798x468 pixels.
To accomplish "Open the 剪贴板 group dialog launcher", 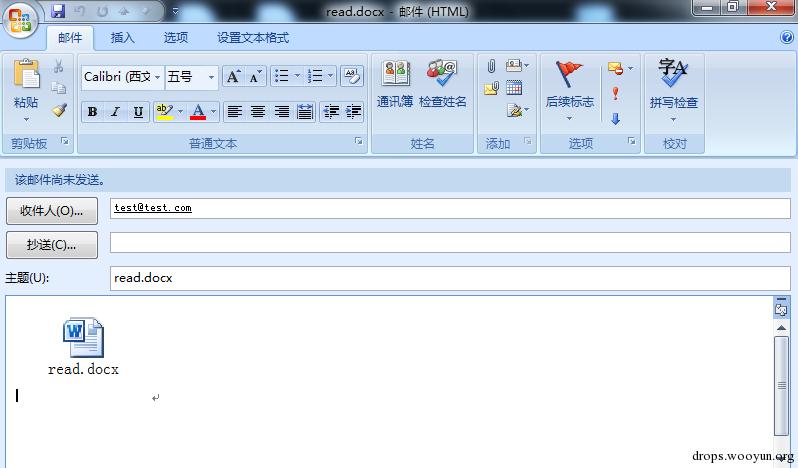I will click(x=65, y=141).
